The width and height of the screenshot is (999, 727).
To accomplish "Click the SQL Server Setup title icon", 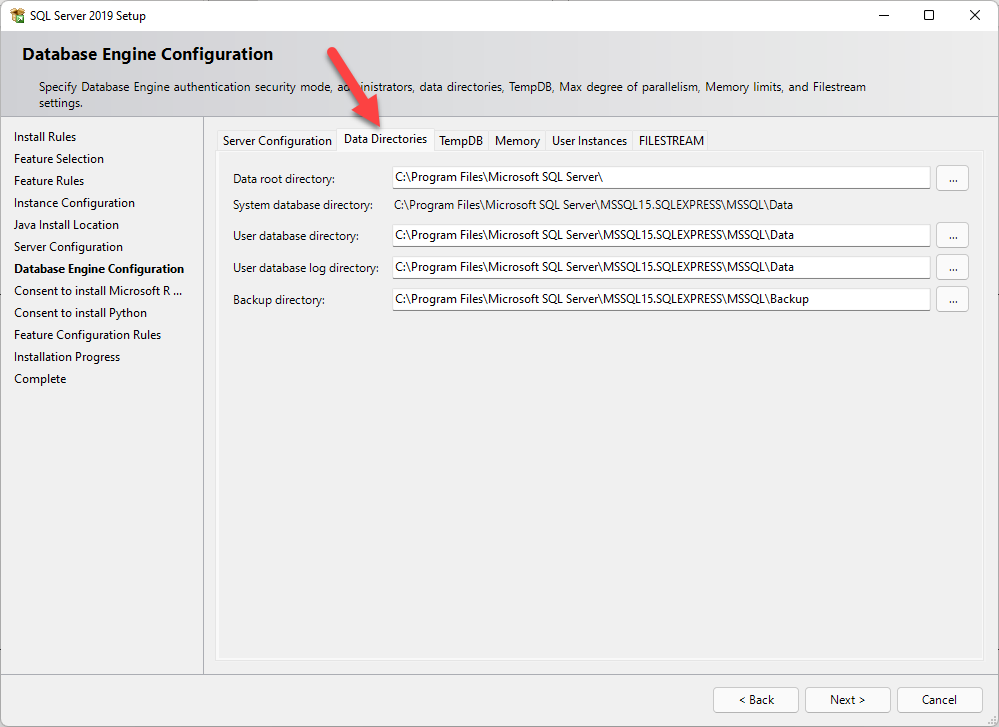I will pyautogui.click(x=17, y=15).
